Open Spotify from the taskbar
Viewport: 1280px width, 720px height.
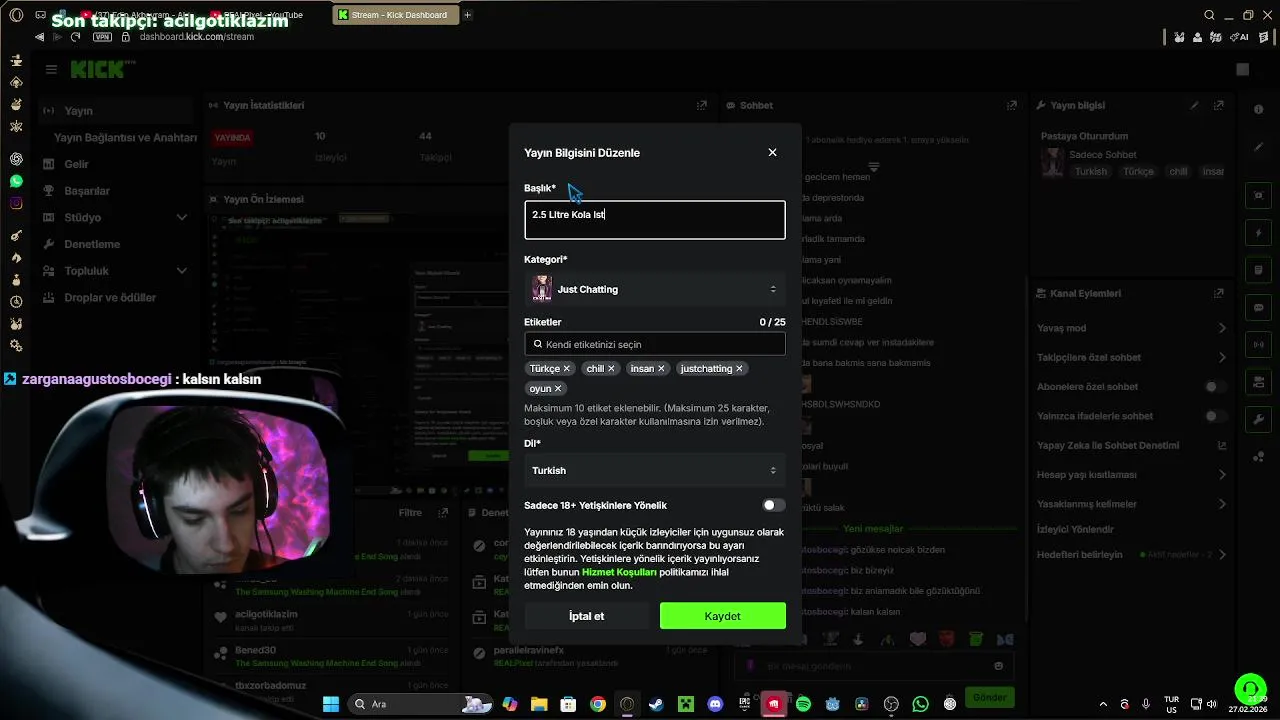(x=803, y=704)
